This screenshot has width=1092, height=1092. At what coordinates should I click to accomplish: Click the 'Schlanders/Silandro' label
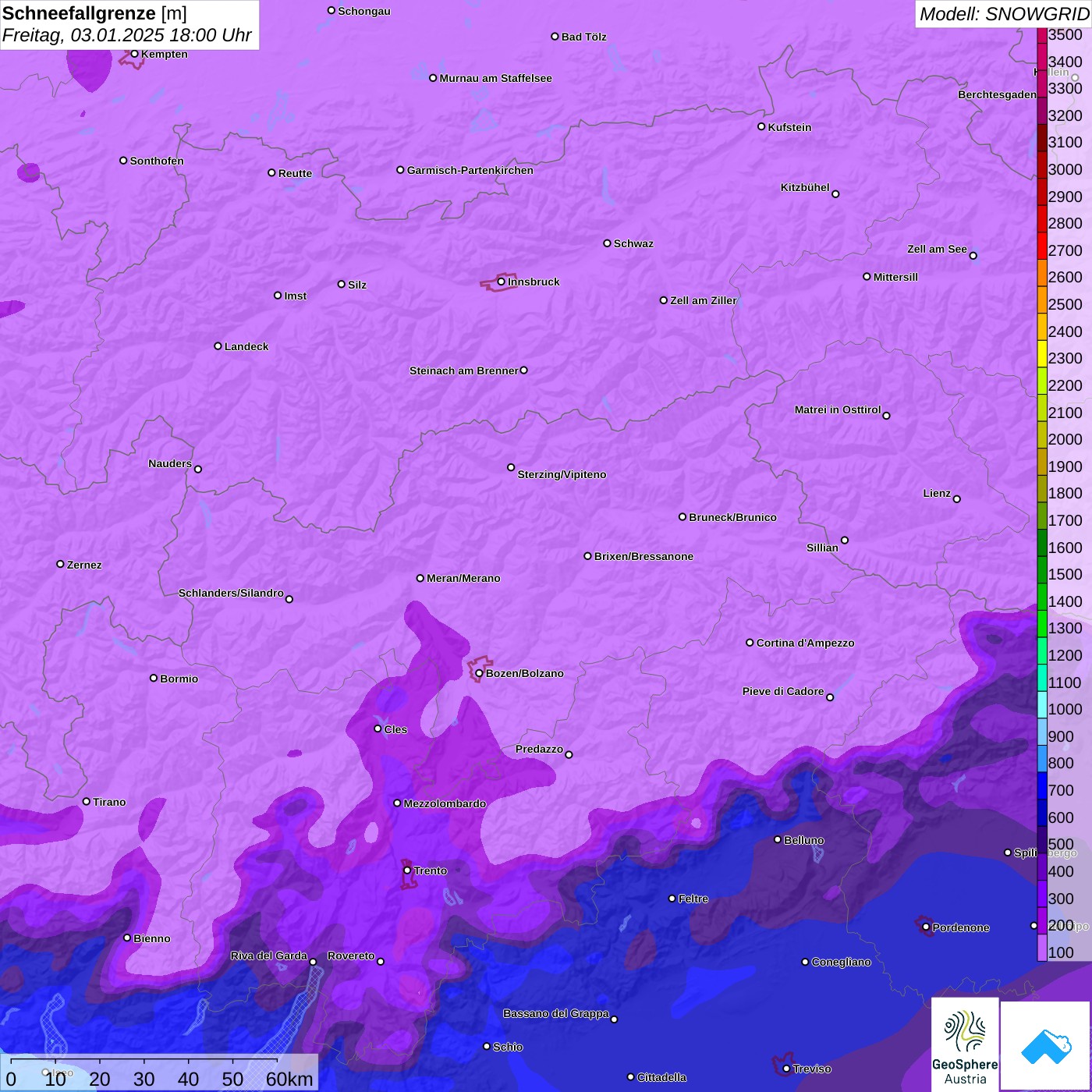(x=231, y=593)
